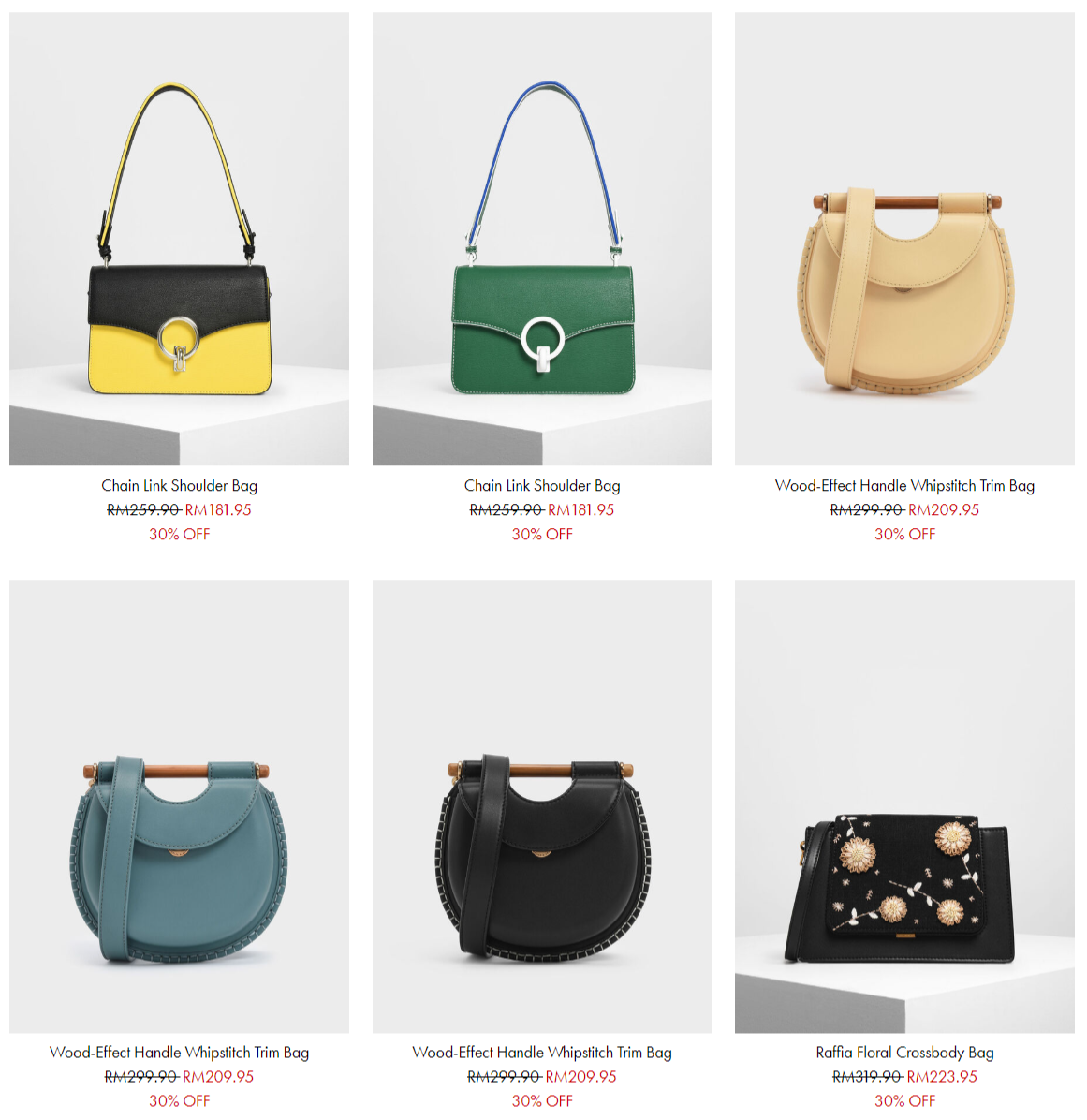Click 30% OFF label under green bag

542,535
